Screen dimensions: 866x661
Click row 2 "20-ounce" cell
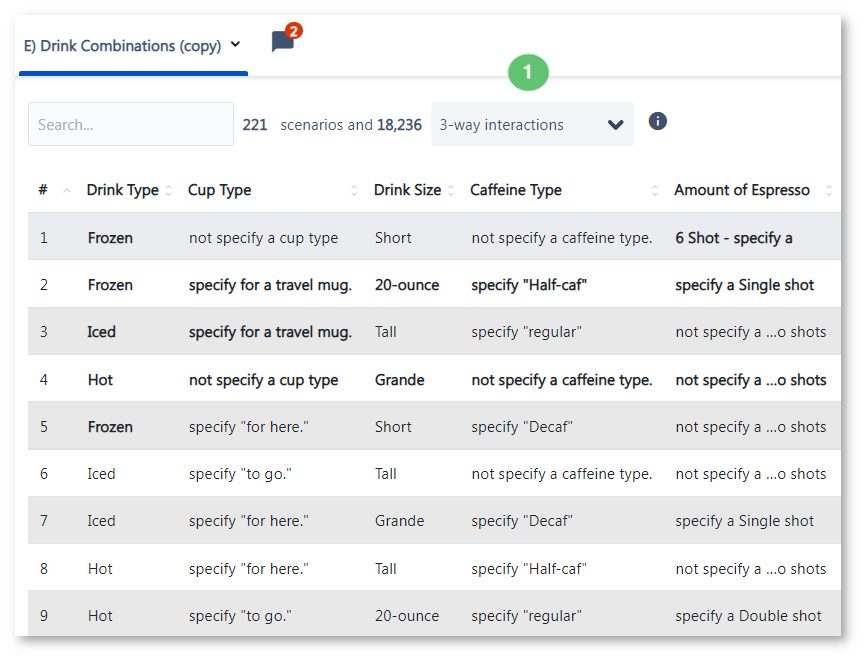pos(407,285)
